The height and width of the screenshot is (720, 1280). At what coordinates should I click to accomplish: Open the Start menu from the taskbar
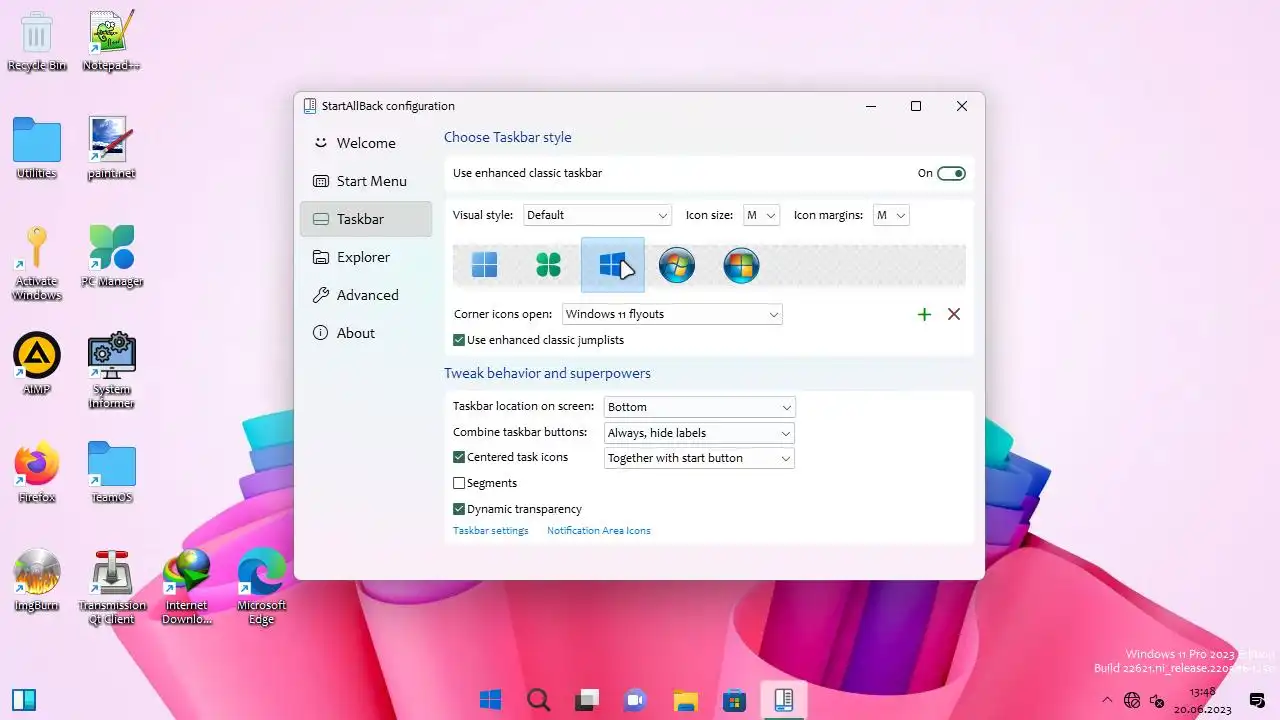click(490, 700)
